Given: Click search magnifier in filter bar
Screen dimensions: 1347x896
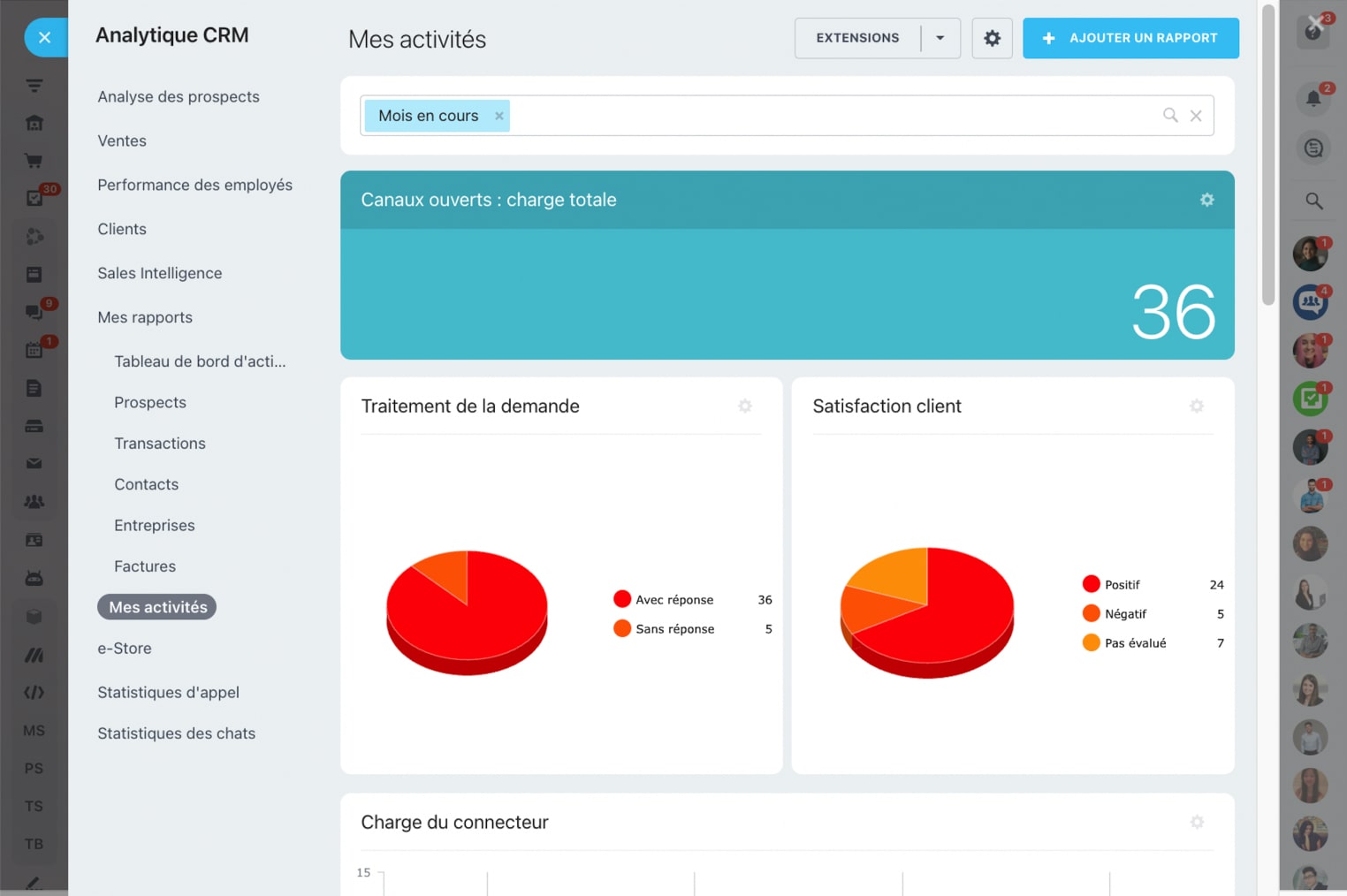Looking at the screenshot, I should pos(1170,115).
